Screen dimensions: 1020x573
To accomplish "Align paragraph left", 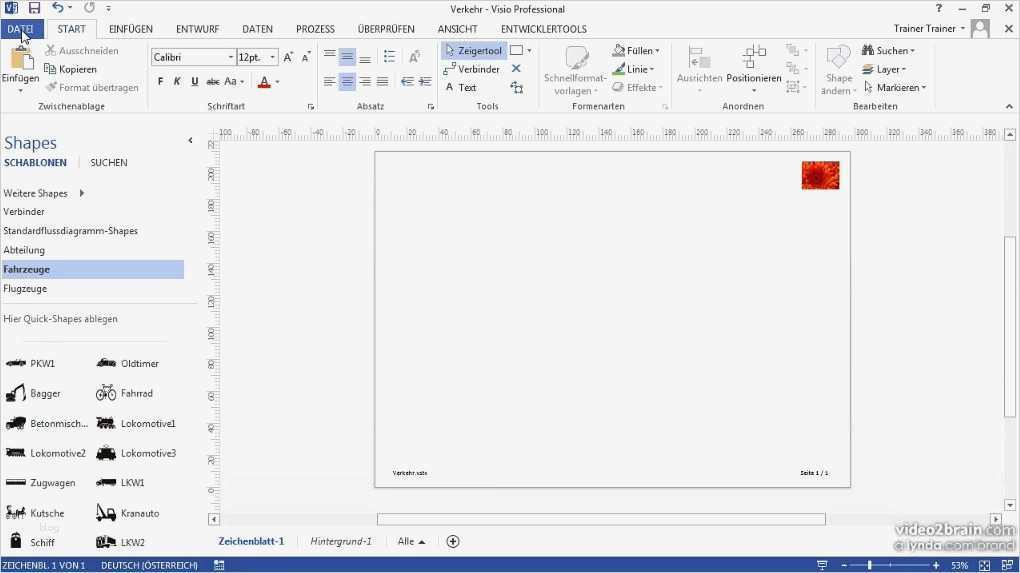I will (330, 82).
